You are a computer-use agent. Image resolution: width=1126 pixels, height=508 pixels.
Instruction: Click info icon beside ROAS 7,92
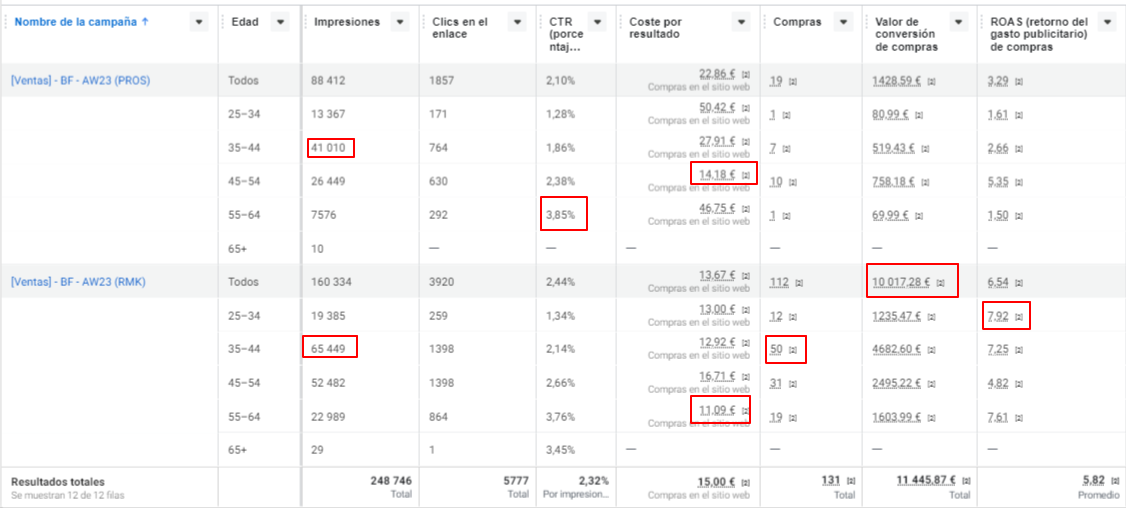[x=1018, y=316]
